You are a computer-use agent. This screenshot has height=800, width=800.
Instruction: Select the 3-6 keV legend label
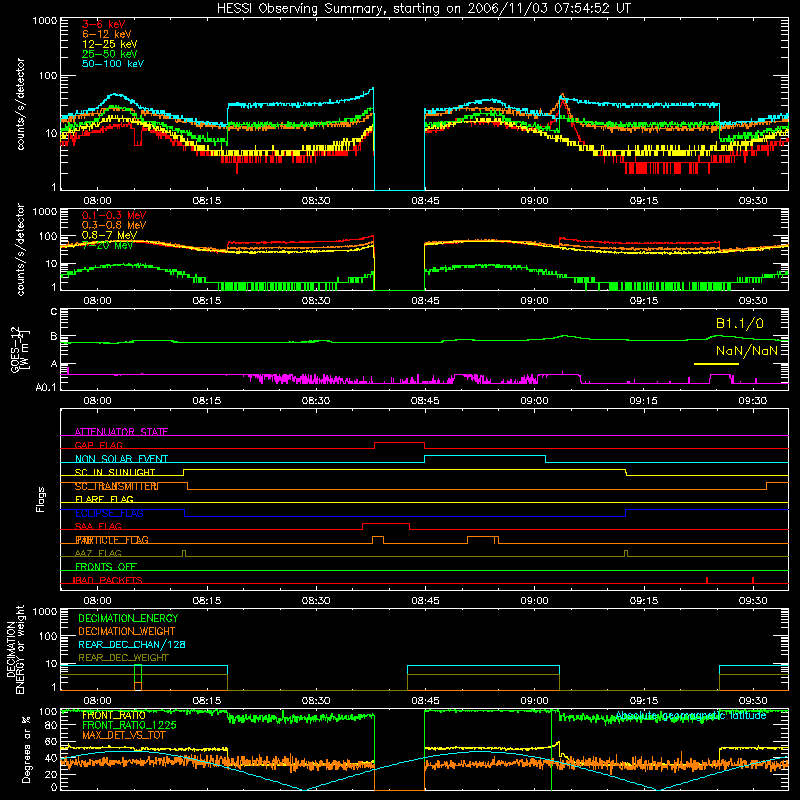[x=104, y=24]
